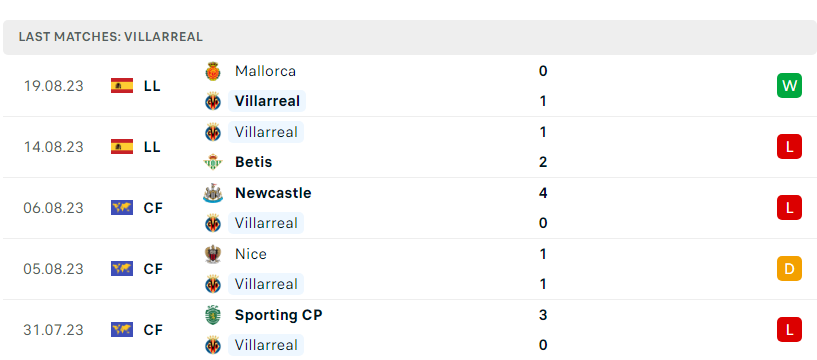Image resolution: width=817 pixels, height=360 pixels.
Task: Click red L badge for Betis match
Action: 789,146
